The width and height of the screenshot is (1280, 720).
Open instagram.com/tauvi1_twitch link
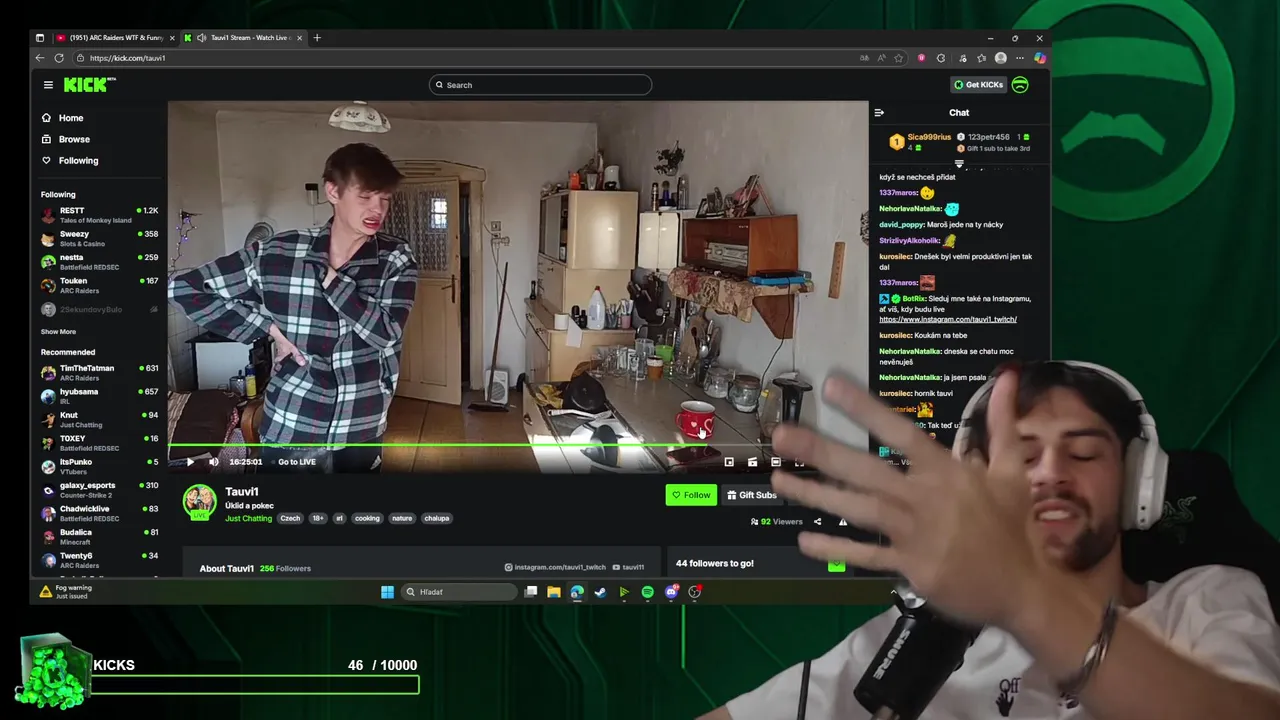coord(556,567)
